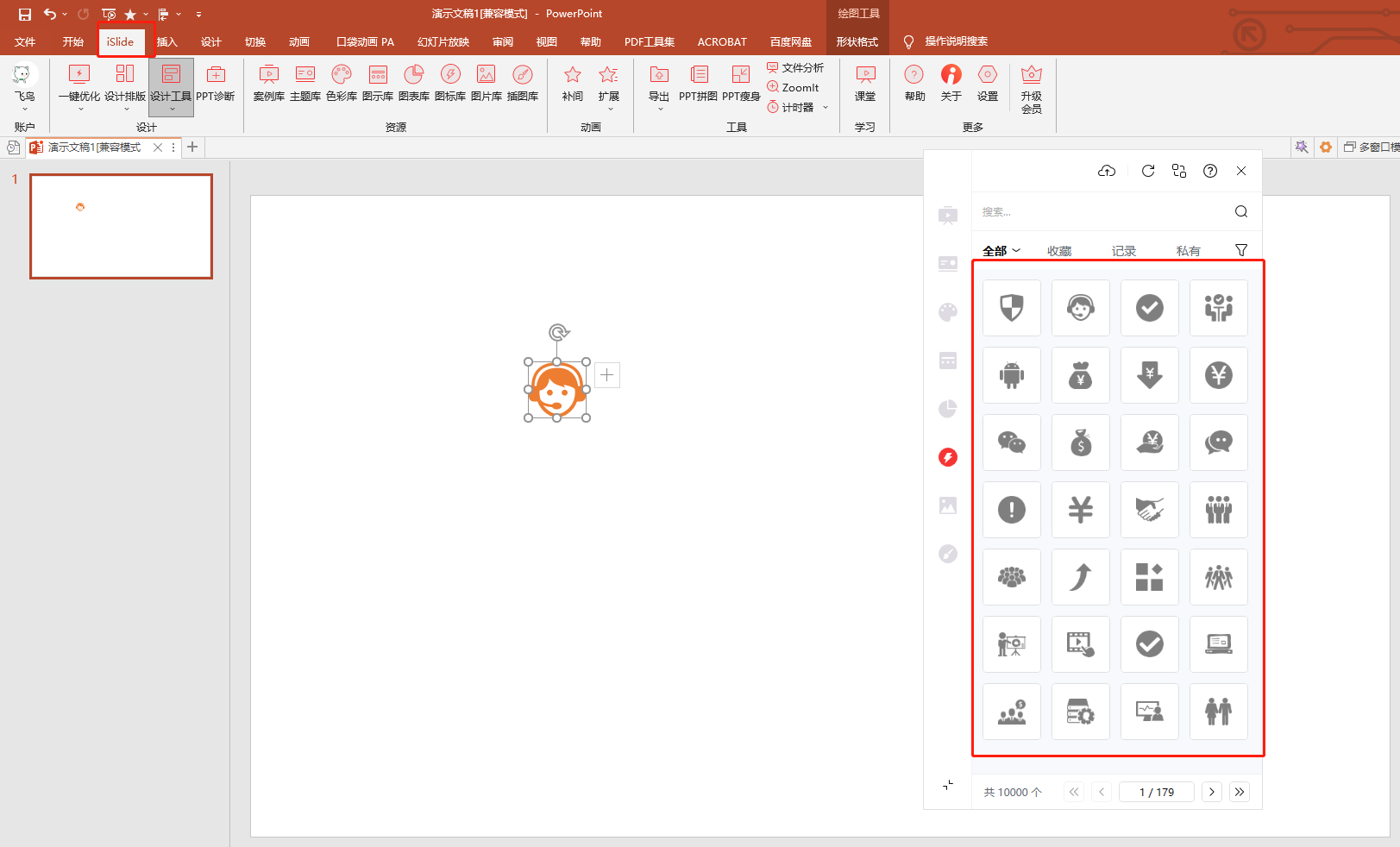Open the 色彩库 color library in the ribbon
The image size is (1400, 847).
[342, 84]
